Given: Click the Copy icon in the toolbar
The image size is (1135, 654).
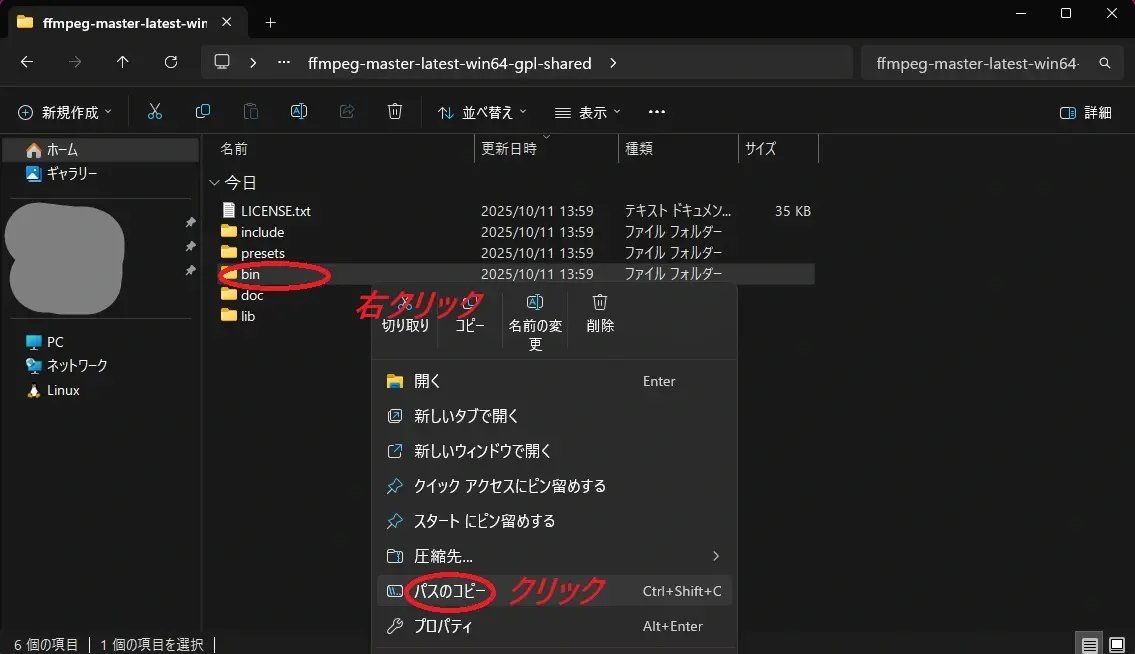Looking at the screenshot, I should pos(203,111).
